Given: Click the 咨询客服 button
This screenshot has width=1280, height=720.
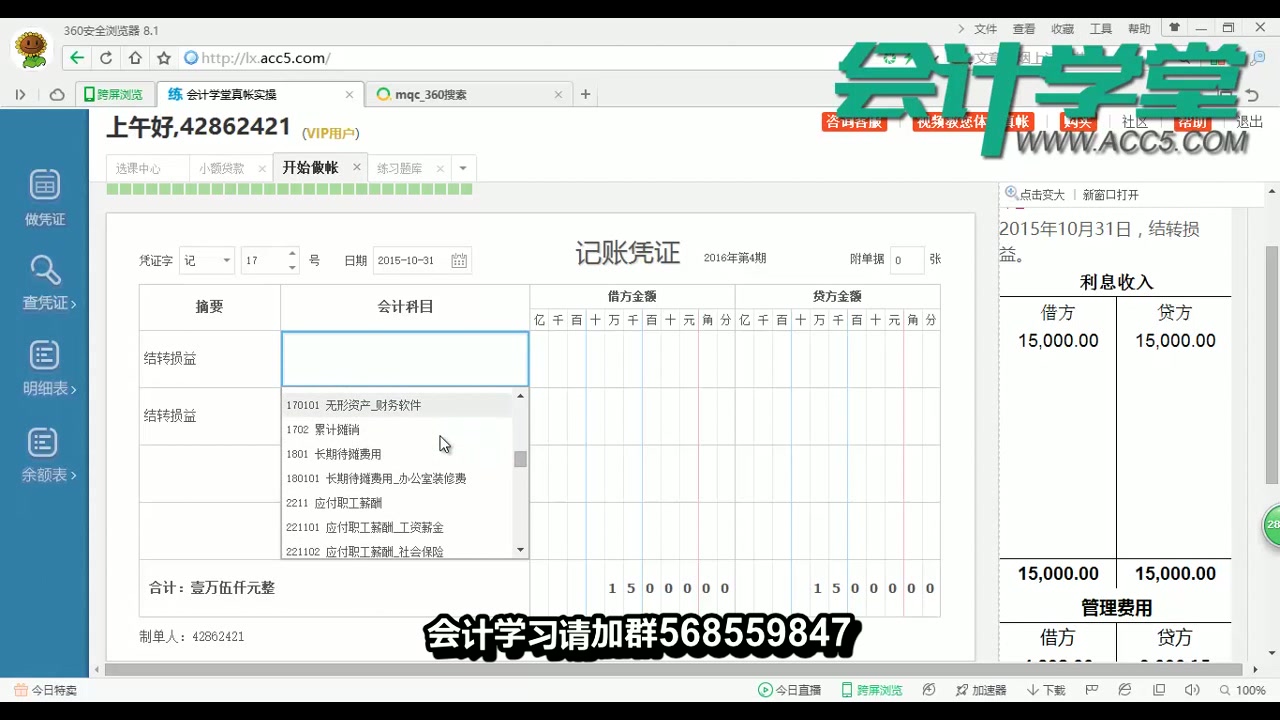Looking at the screenshot, I should click(x=853, y=122).
